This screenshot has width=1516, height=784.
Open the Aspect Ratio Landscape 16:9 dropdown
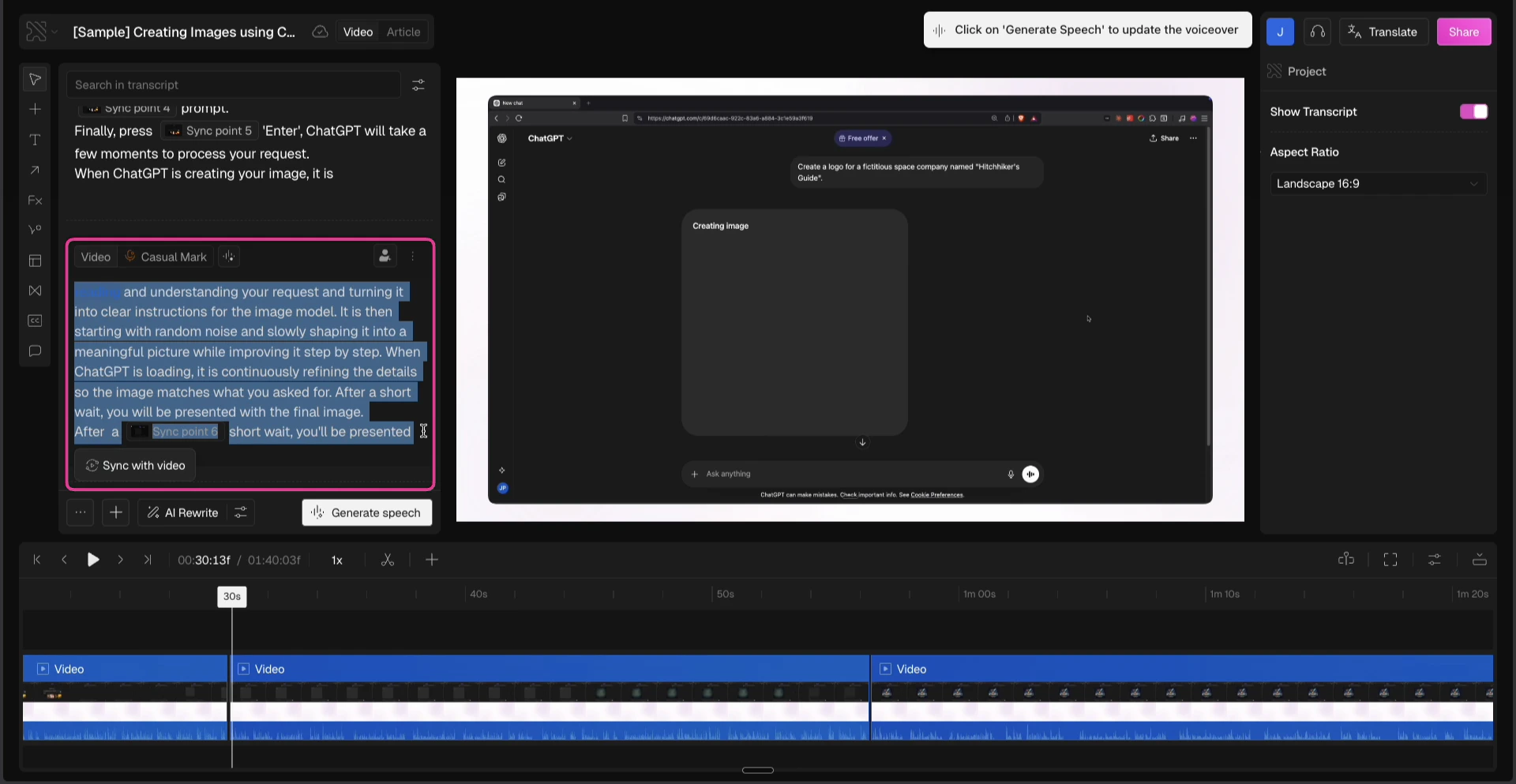coord(1378,183)
